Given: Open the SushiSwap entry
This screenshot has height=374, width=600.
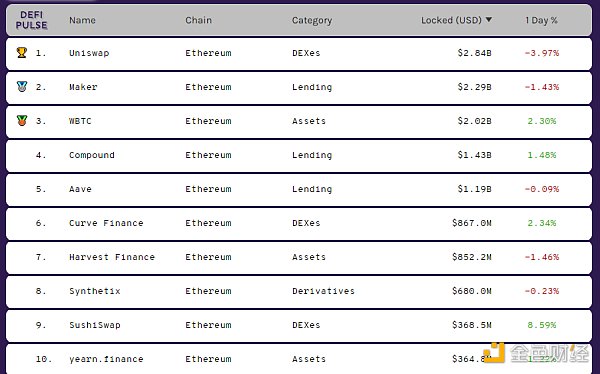Looking at the screenshot, I should click(95, 325).
